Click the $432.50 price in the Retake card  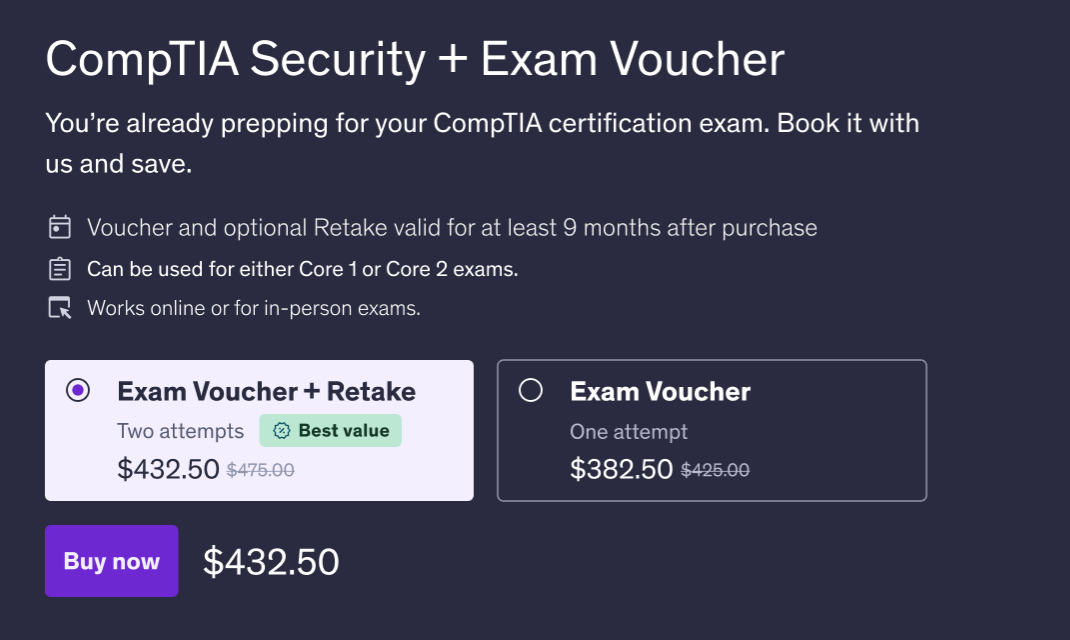pos(168,469)
